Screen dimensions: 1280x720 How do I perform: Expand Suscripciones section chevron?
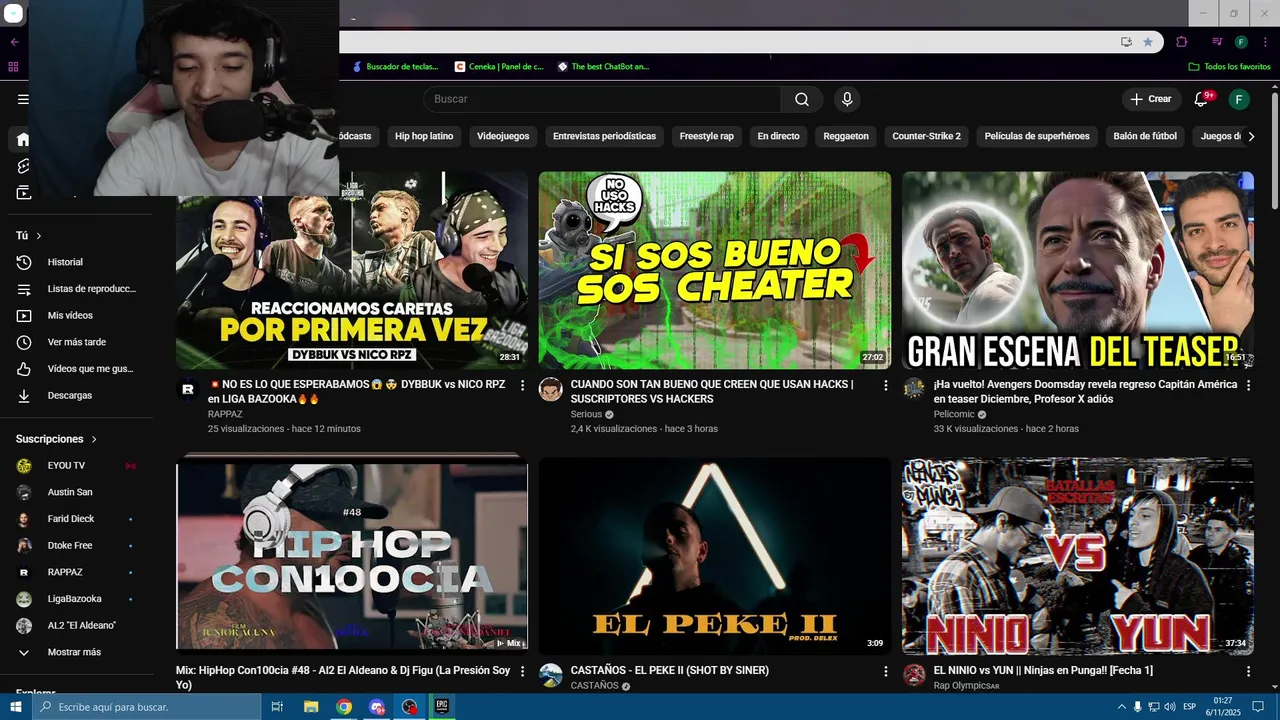click(x=95, y=439)
